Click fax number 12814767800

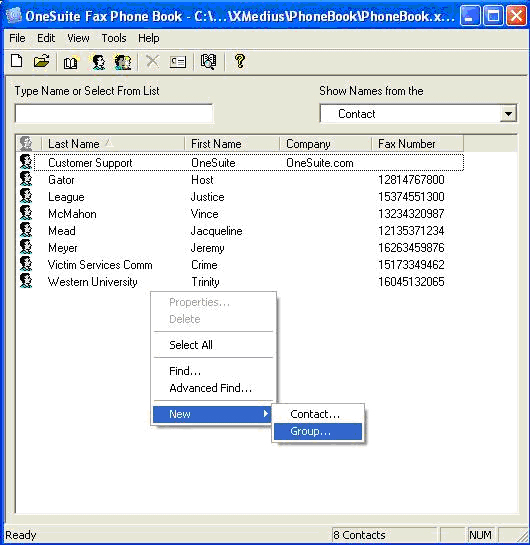[411, 180]
